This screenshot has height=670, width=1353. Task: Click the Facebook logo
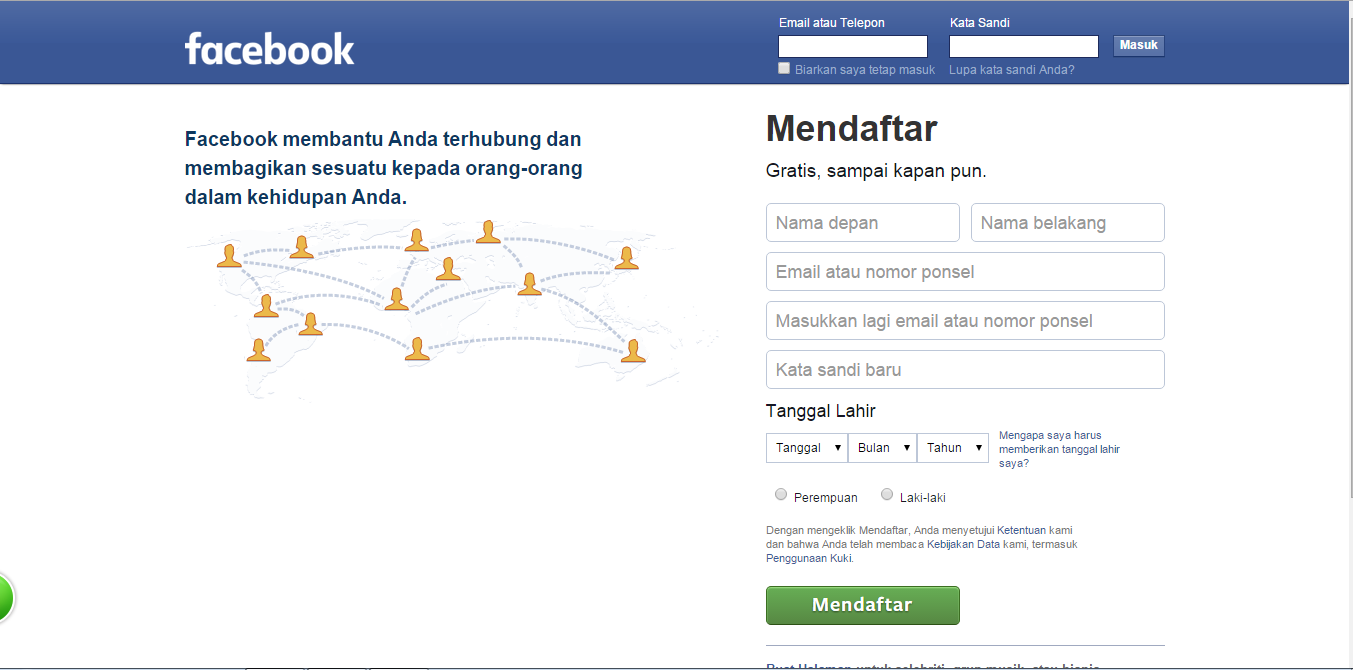[270, 49]
